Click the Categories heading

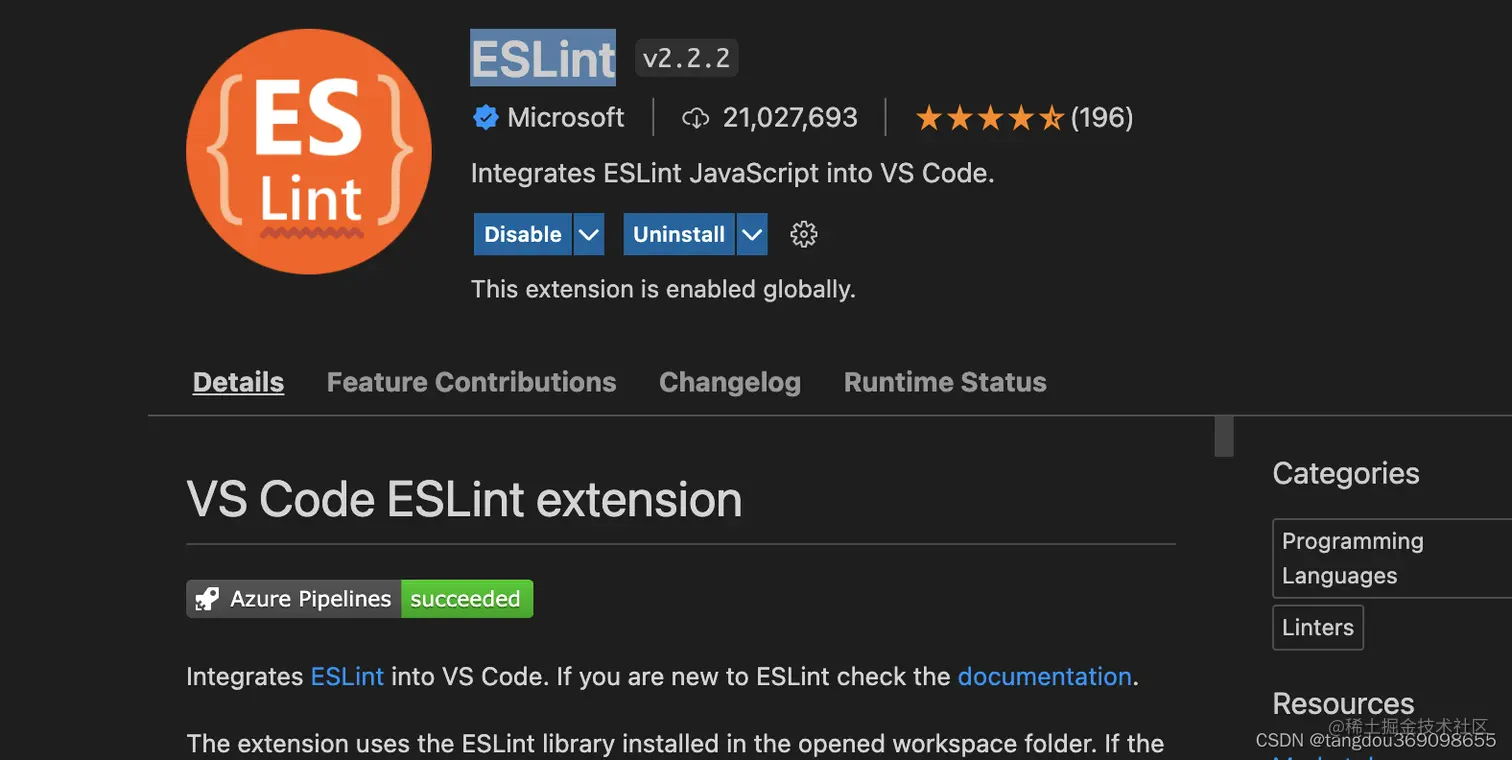1346,473
